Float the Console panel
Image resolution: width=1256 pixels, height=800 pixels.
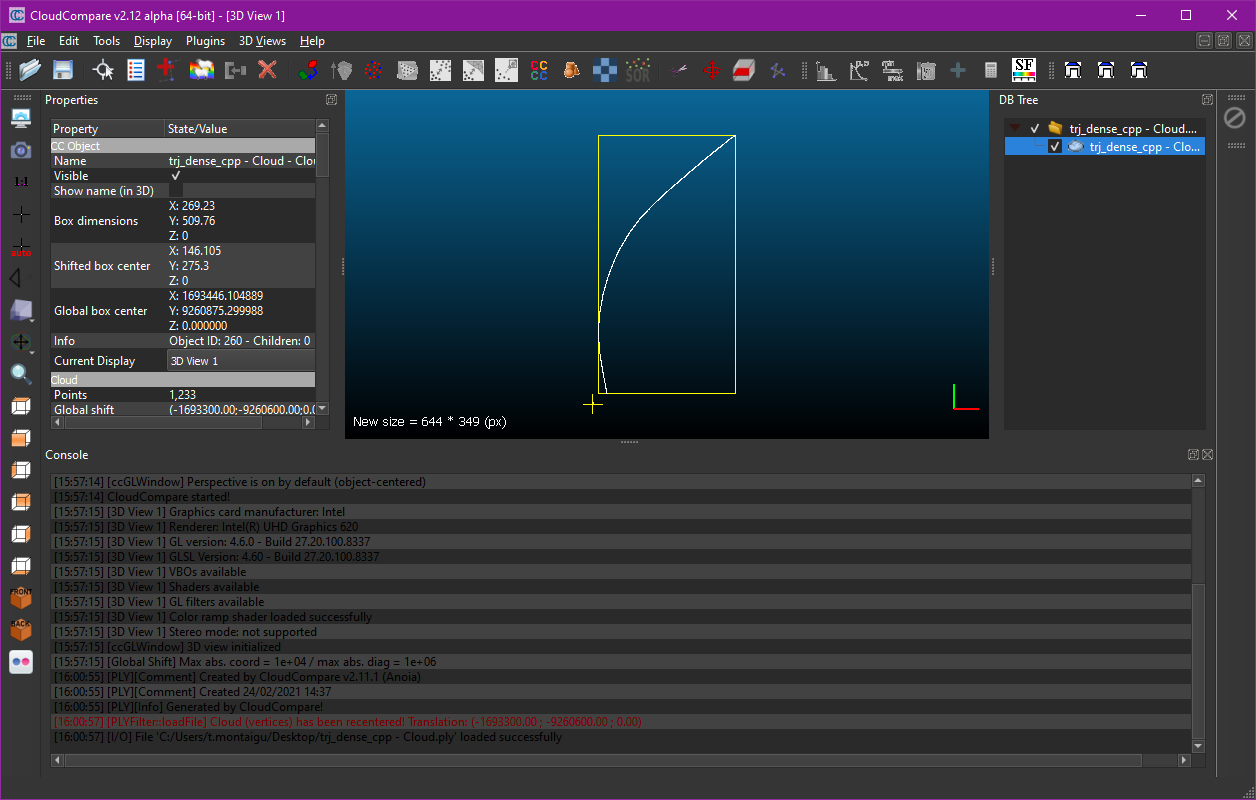1194,455
